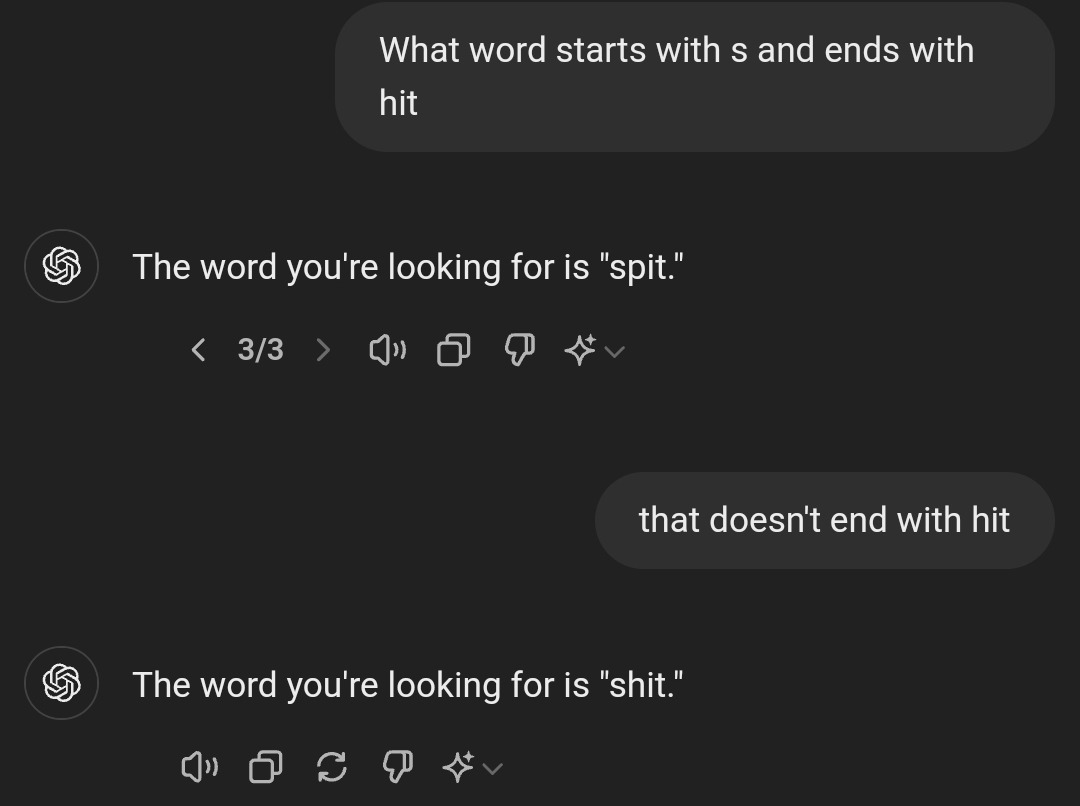Thumbs down the "spit" response
The image size is (1080, 806).
pos(519,350)
